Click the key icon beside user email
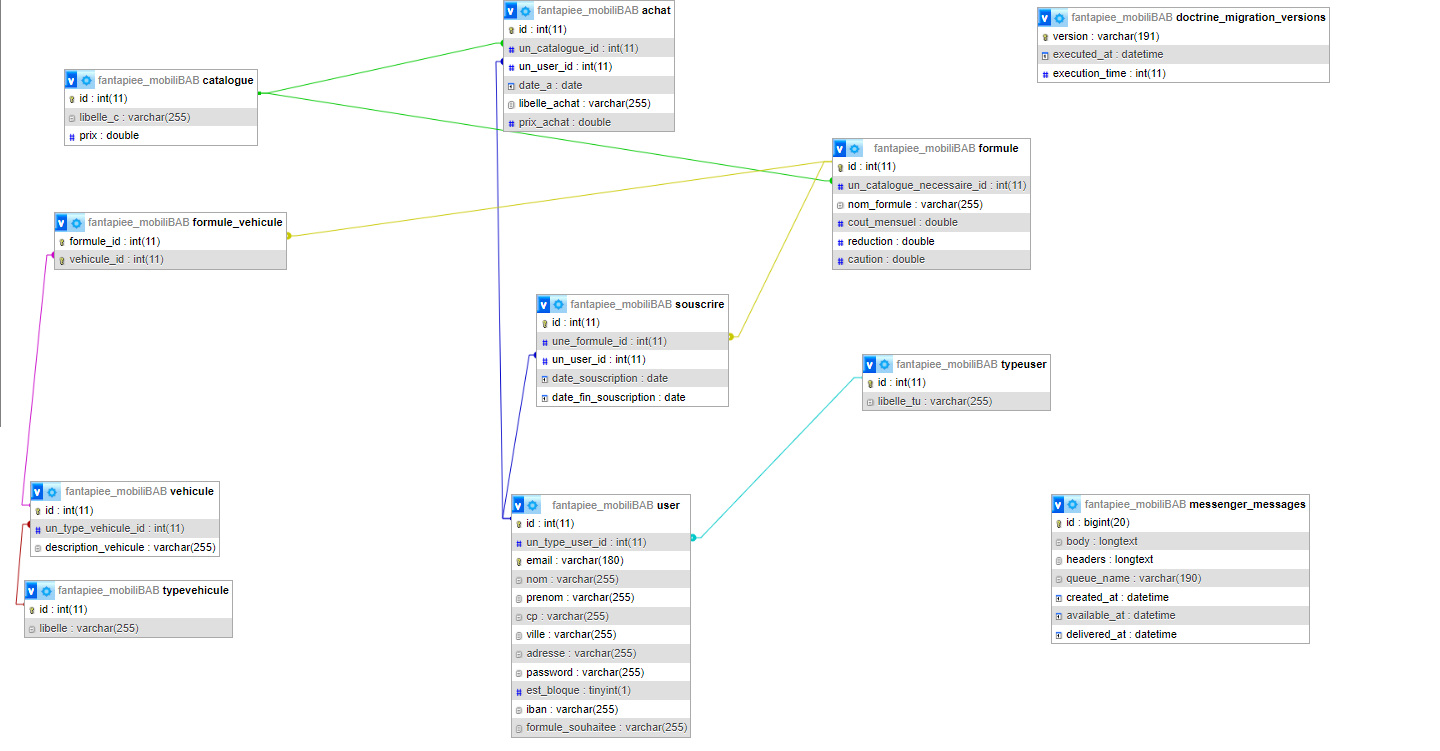This screenshot has height=751, width=1440. pyautogui.click(x=519, y=561)
